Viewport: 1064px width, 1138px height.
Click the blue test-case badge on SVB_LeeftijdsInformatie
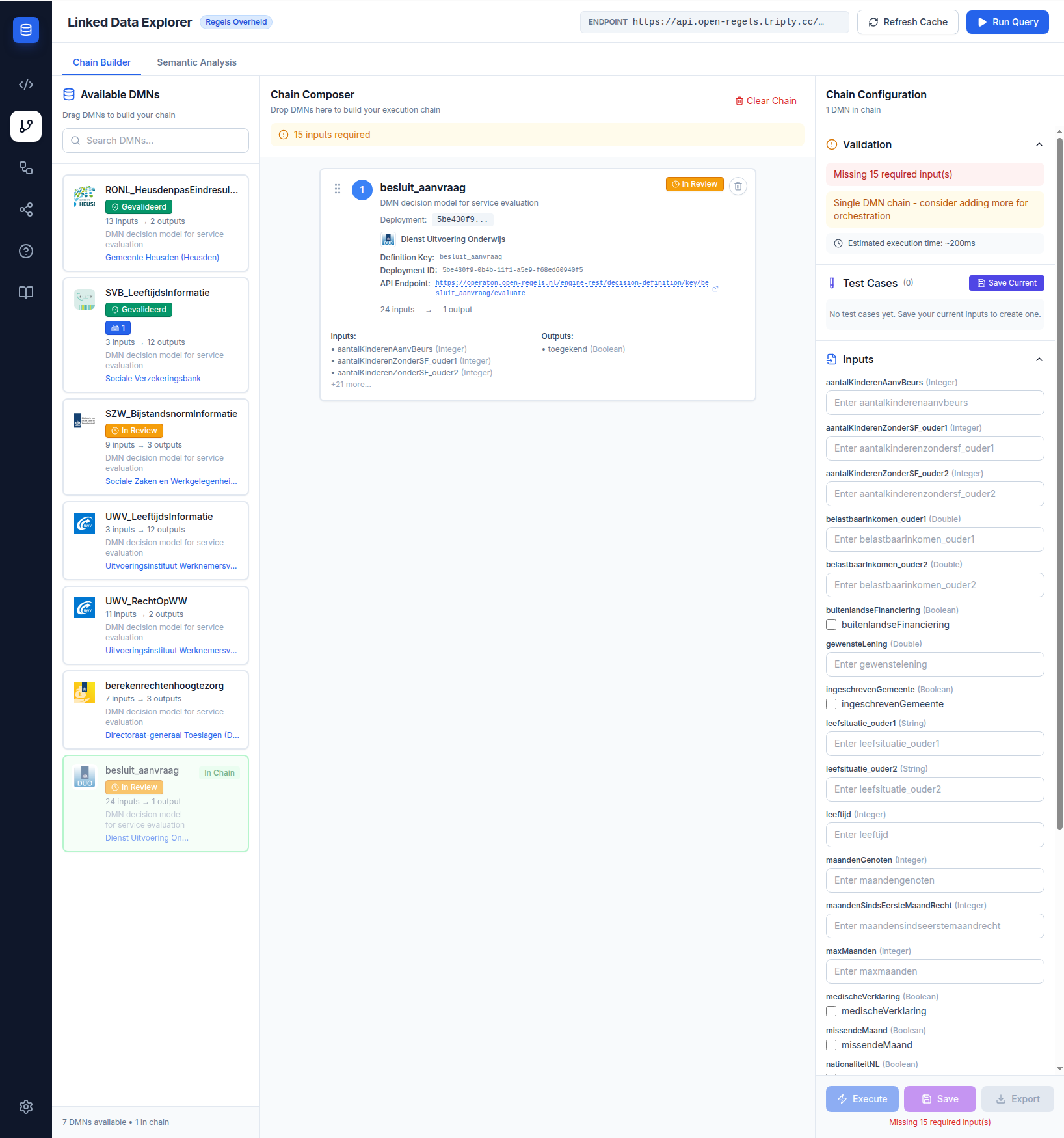point(118,328)
